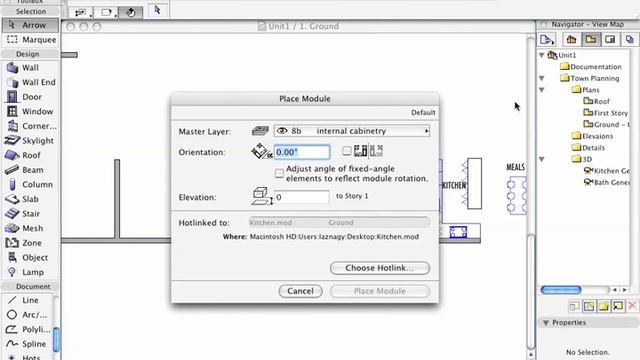The width and height of the screenshot is (640, 360).
Task: Switch Navigator to Publisher Sets icon
Action: pyautogui.click(x=629, y=40)
